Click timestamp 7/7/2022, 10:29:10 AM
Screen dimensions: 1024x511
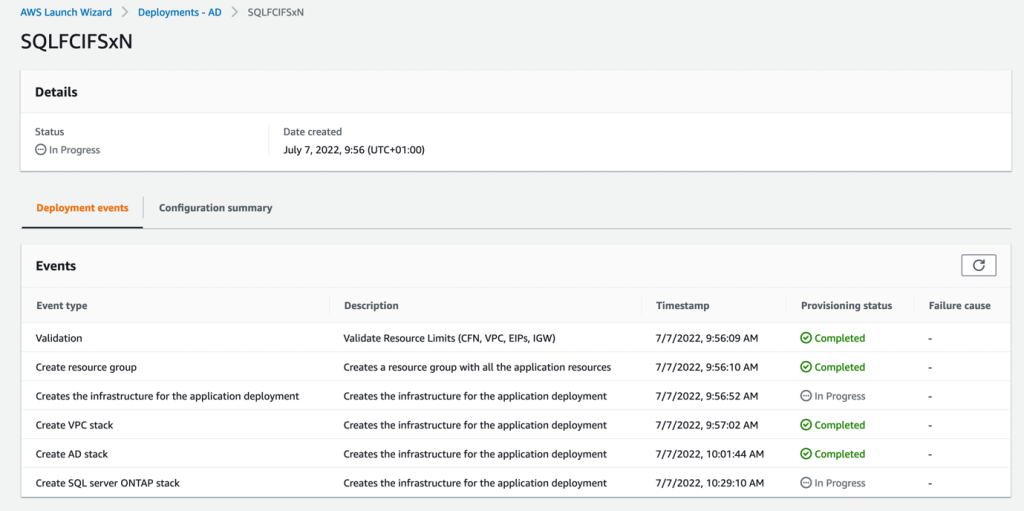click(710, 483)
